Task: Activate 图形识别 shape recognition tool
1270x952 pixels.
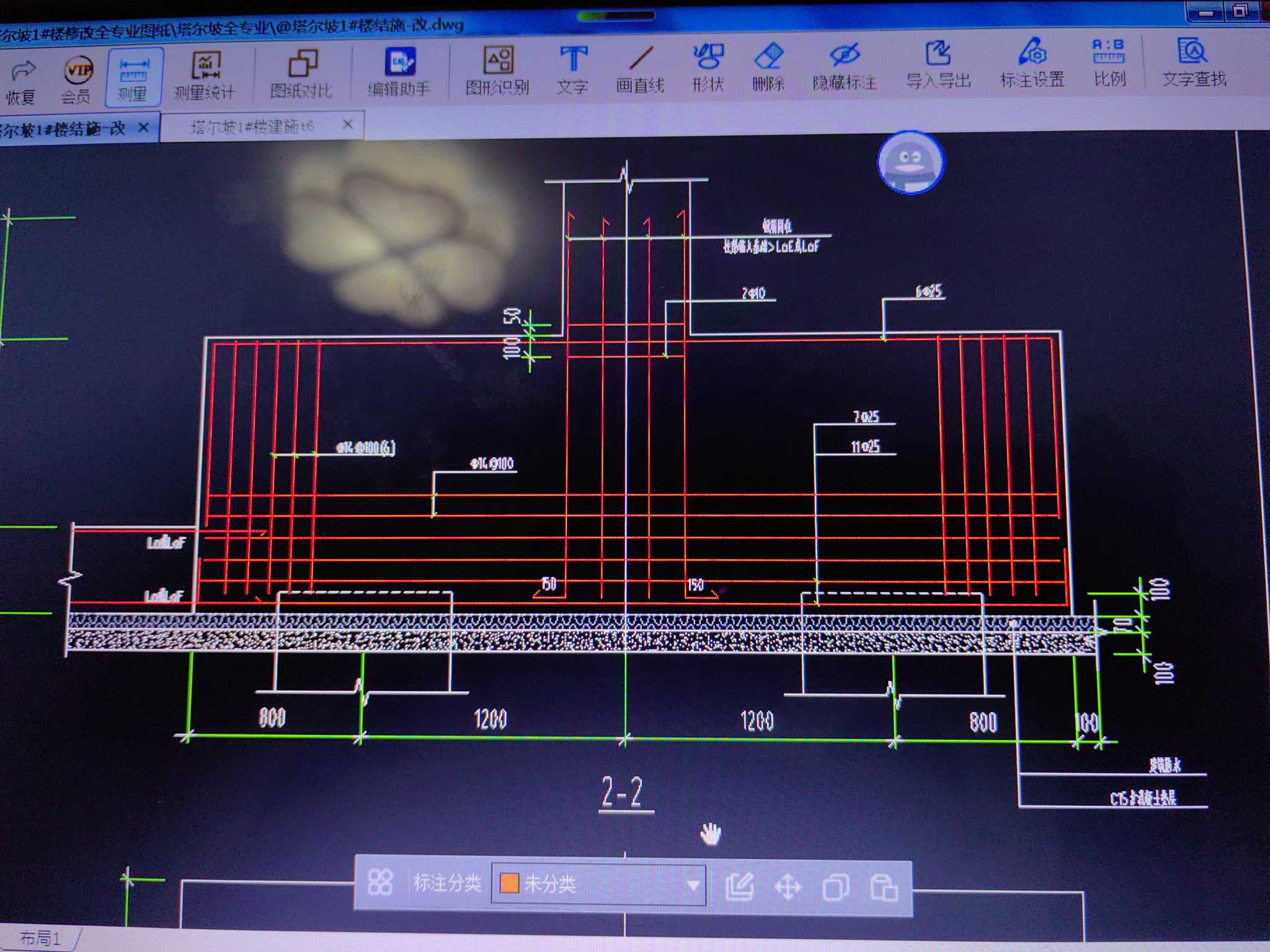Action: pos(498,71)
